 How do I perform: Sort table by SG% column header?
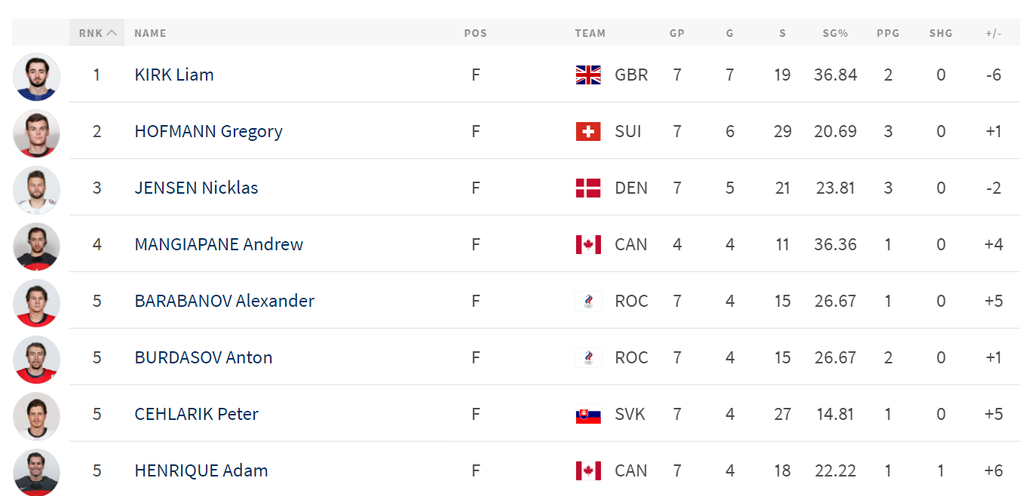[x=835, y=33]
